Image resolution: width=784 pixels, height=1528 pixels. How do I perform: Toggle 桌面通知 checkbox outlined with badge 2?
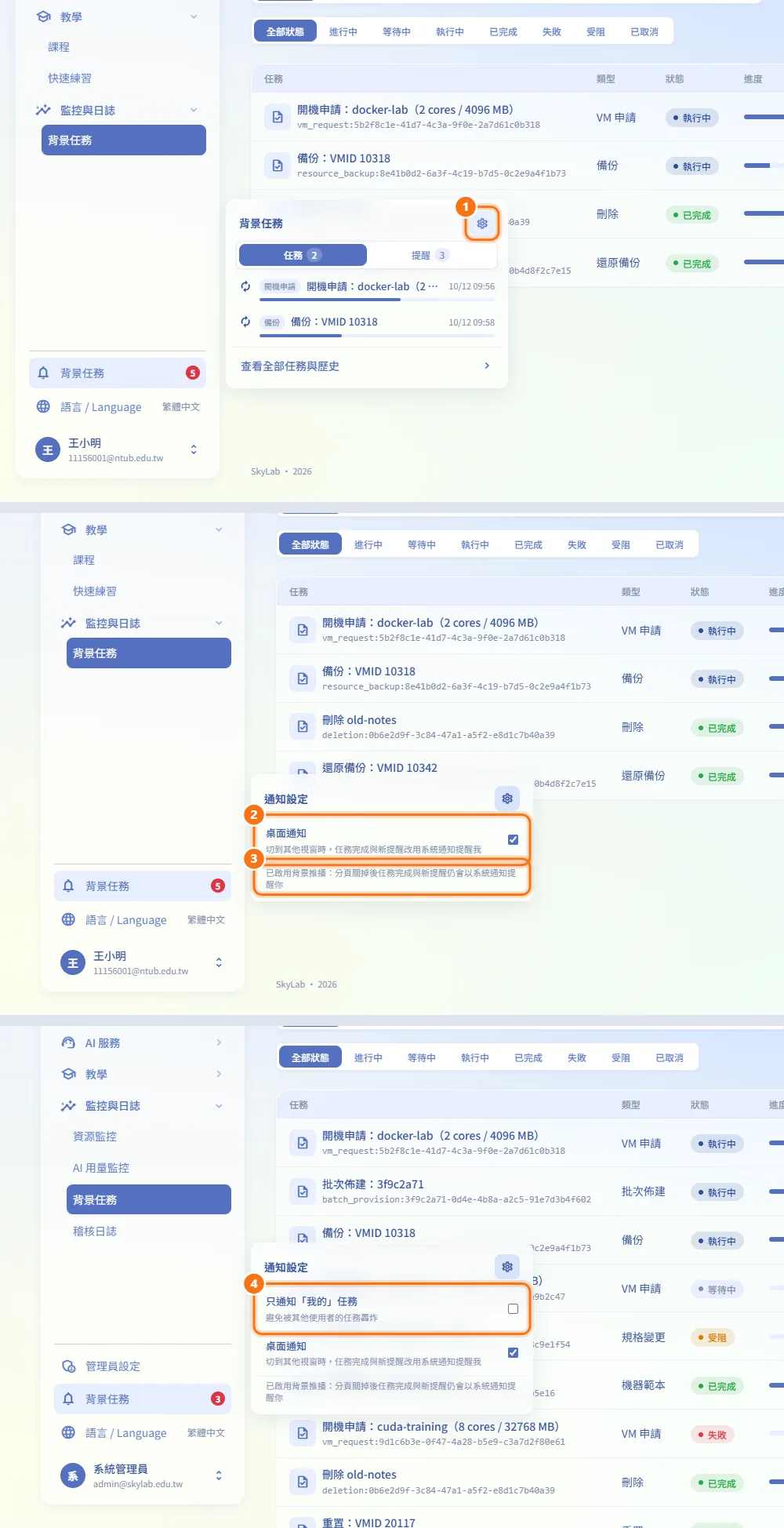[x=513, y=839]
